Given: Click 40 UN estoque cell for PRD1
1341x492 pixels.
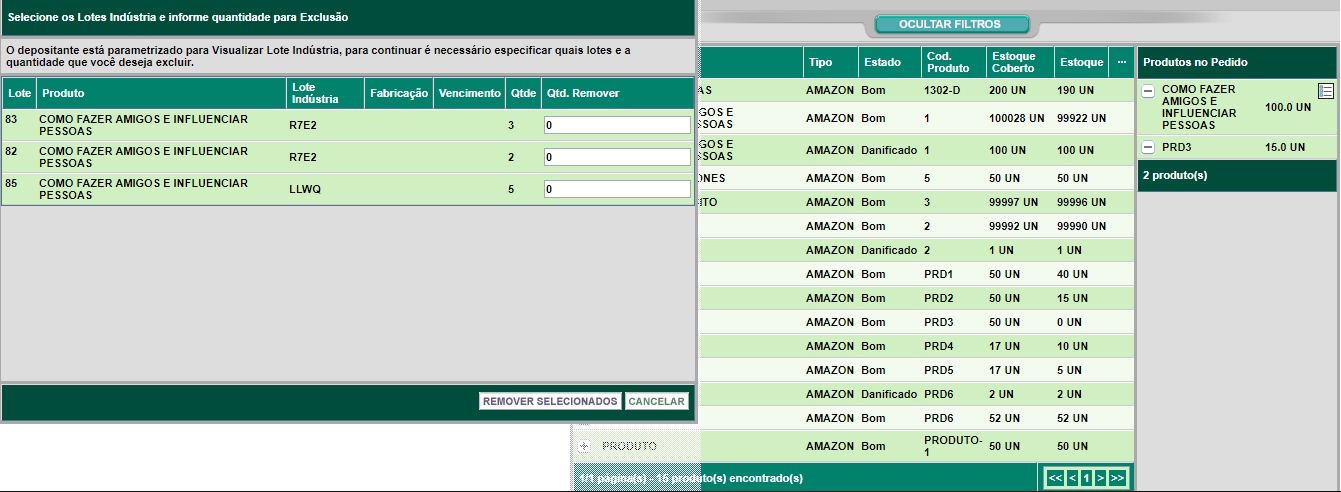Looking at the screenshot, I should (1072, 274).
